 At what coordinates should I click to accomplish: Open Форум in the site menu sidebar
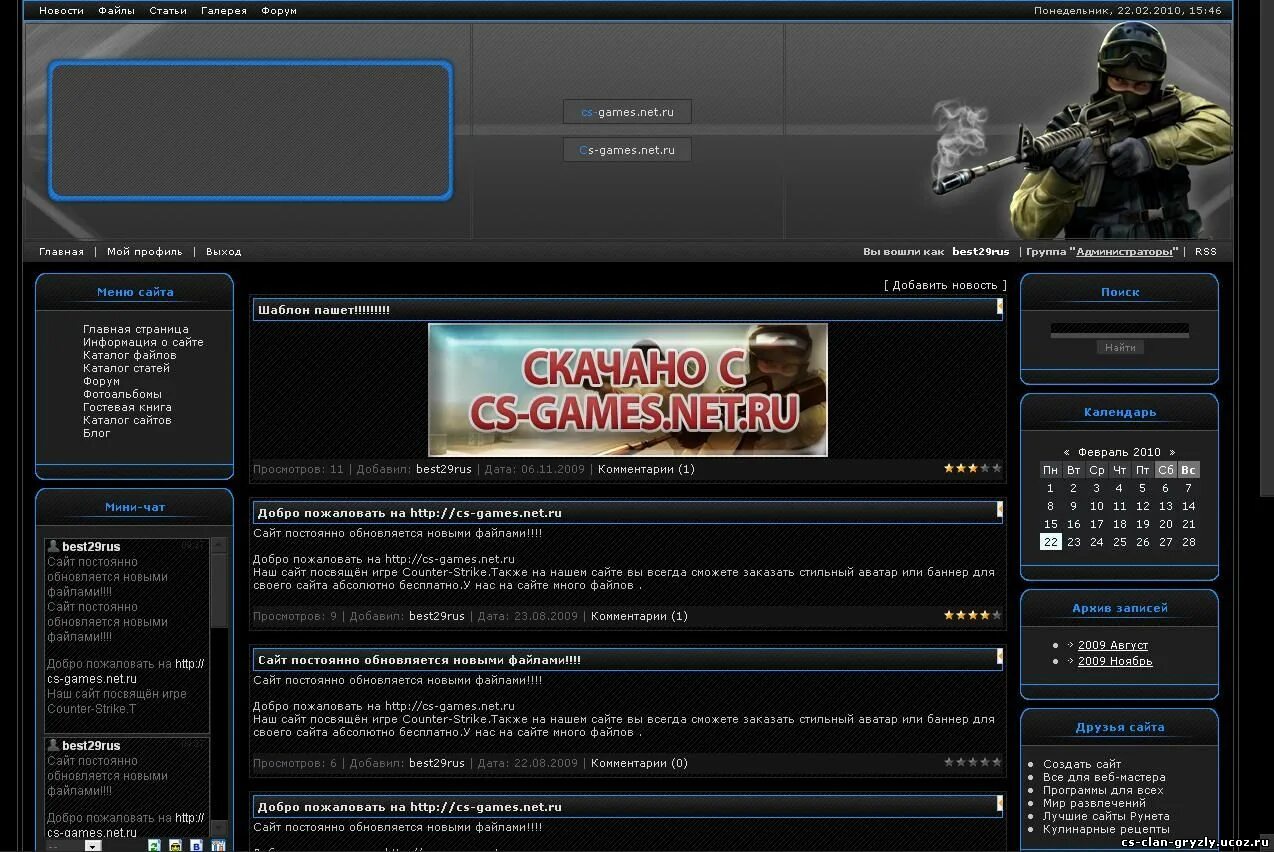[x=102, y=381]
